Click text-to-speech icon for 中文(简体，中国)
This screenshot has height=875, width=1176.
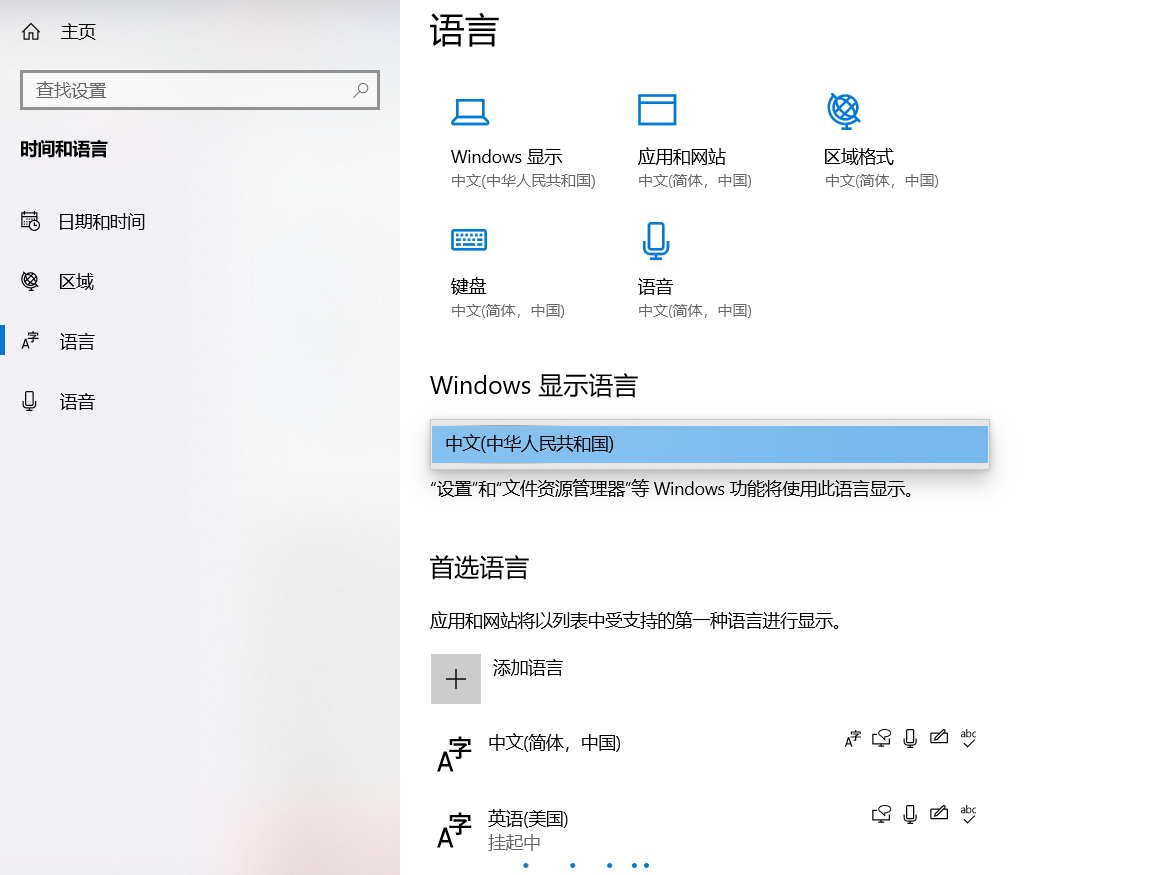[x=881, y=739]
